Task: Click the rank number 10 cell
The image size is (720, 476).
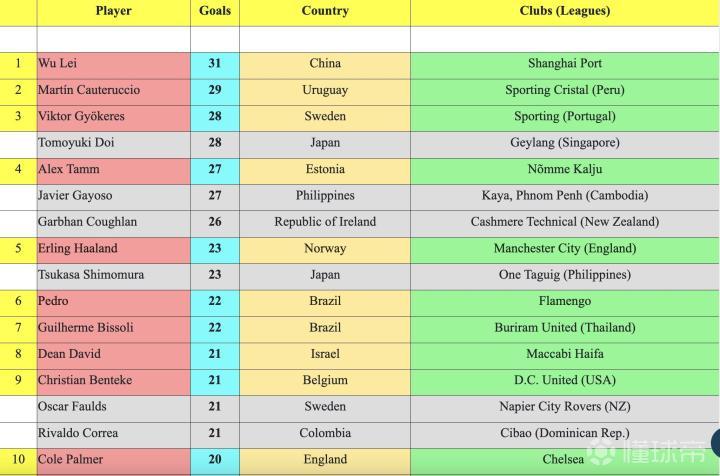Action: [x=18, y=460]
